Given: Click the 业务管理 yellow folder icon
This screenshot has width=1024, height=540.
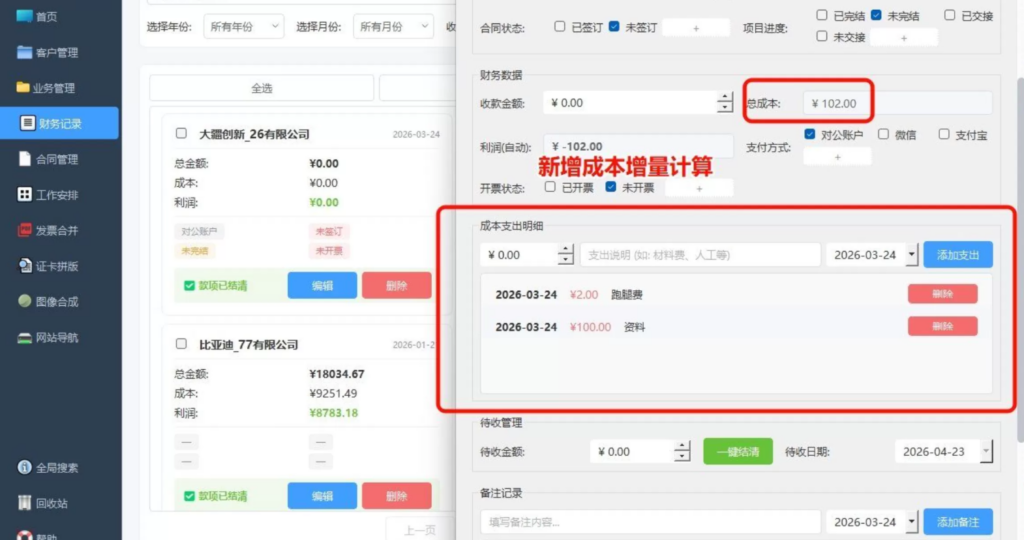Looking at the screenshot, I should click(23, 87).
